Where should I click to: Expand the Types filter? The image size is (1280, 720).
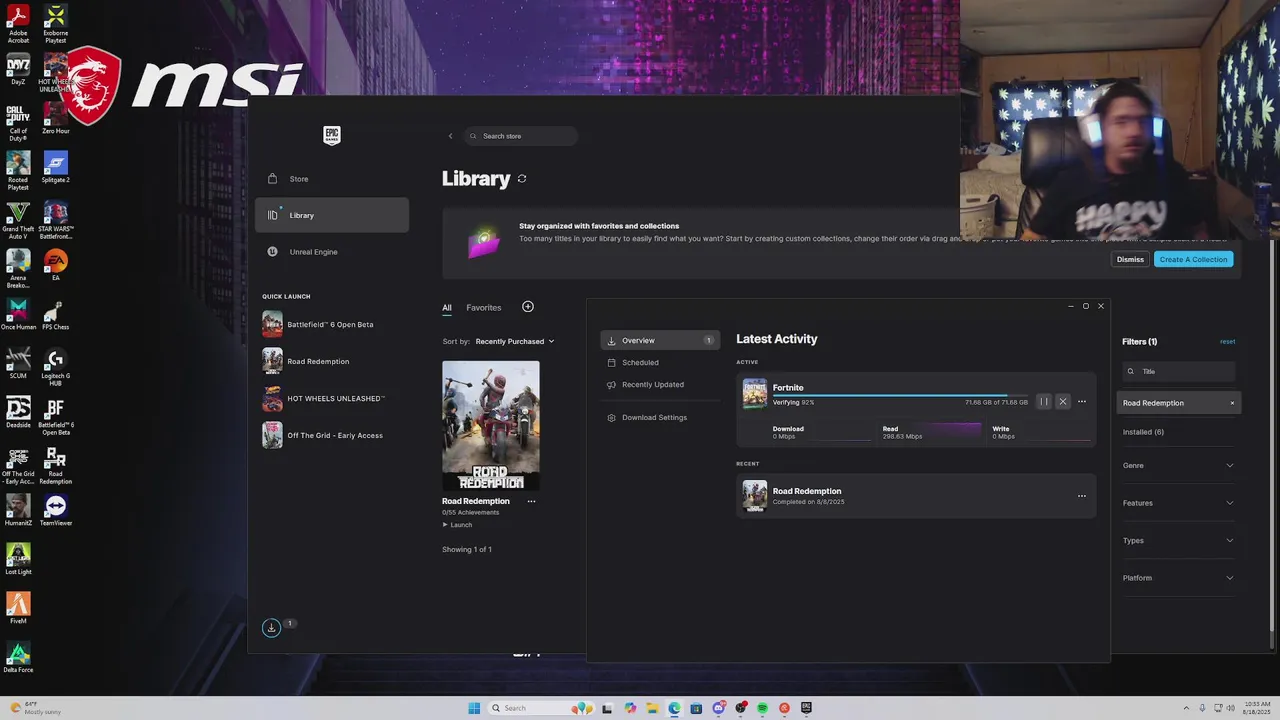coord(1178,541)
